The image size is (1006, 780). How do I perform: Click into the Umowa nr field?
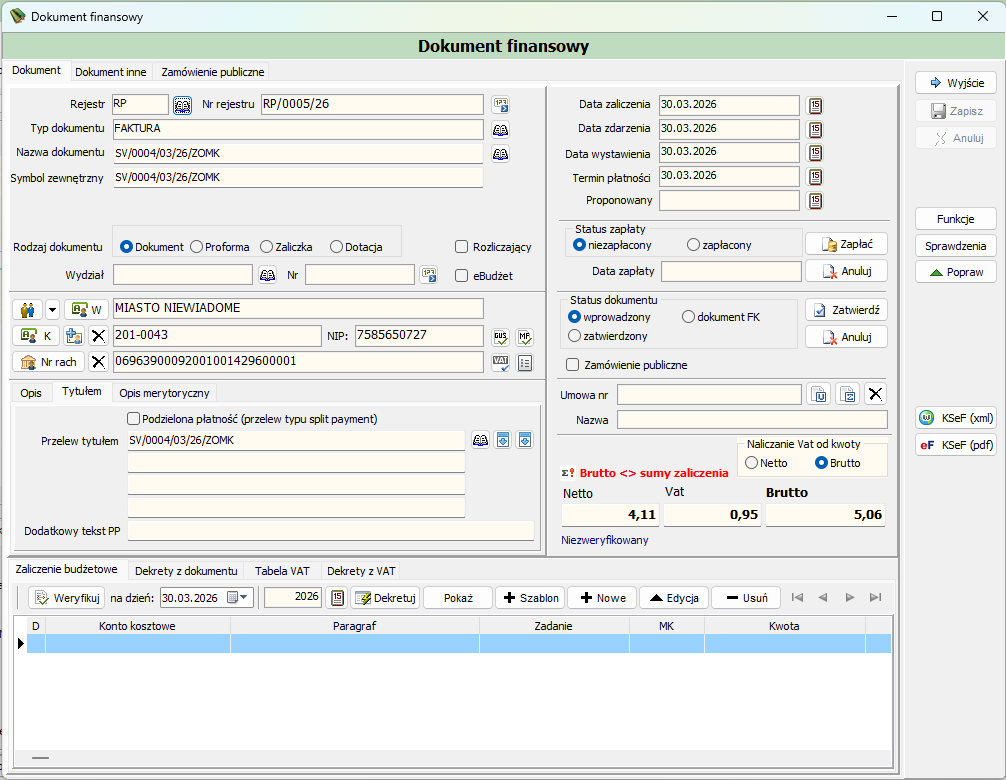click(709, 394)
